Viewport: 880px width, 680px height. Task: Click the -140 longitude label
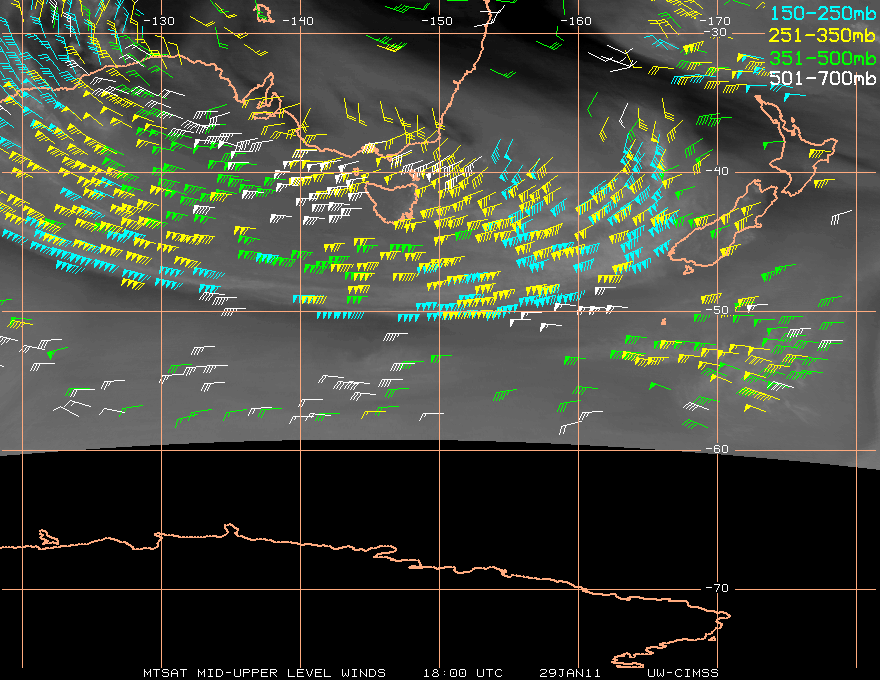tap(298, 21)
